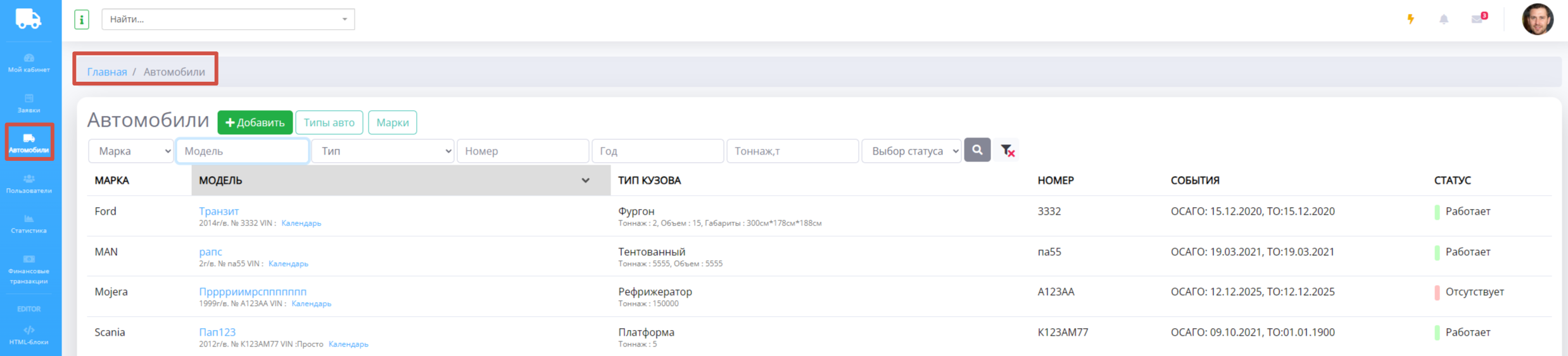Expand the Тип filter dropdown
This screenshot has height=356, width=1568.
point(383,151)
